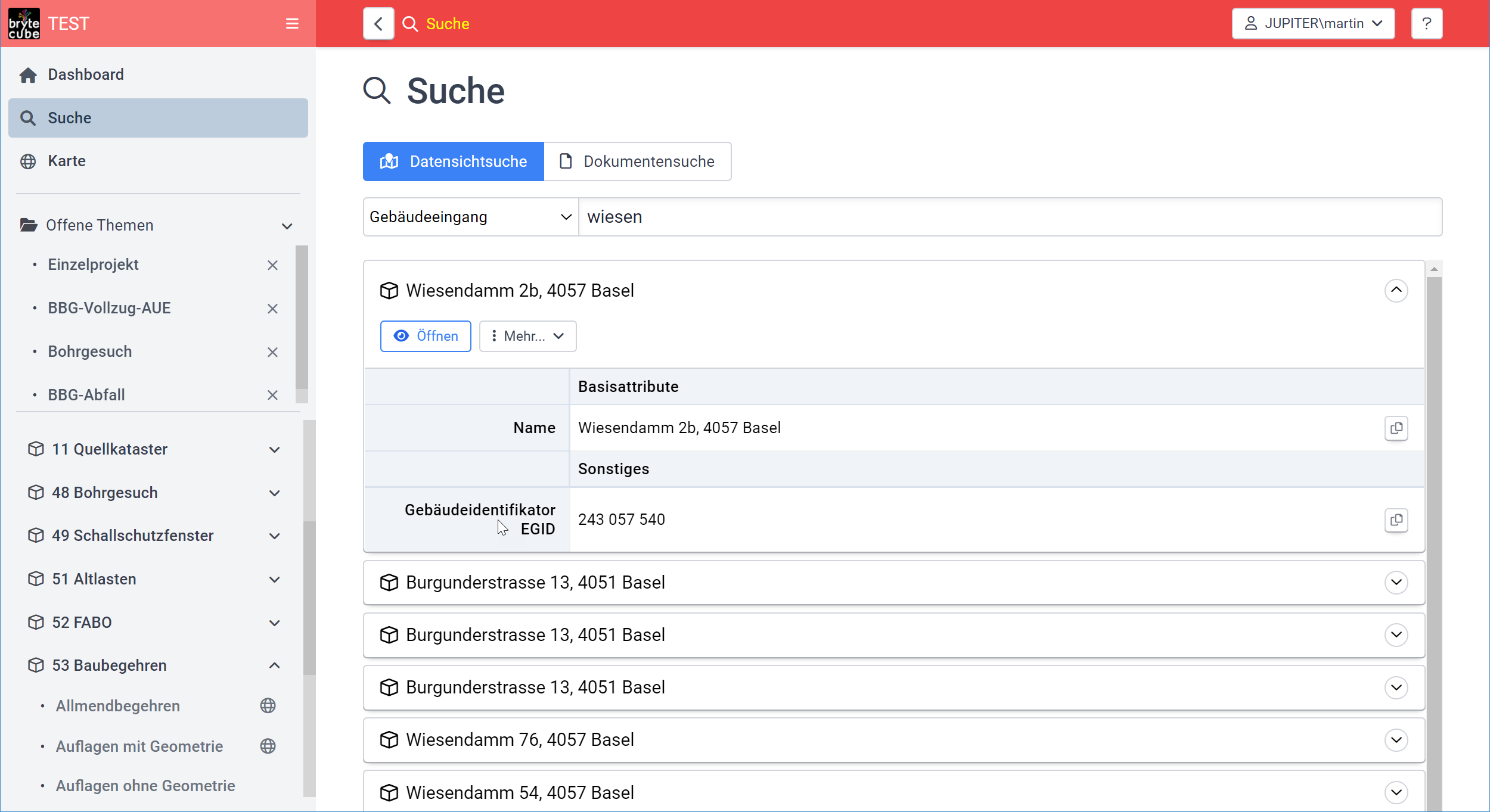Click results list scrollbar up arrow
The width and height of the screenshot is (1490, 812).
coord(1434,269)
